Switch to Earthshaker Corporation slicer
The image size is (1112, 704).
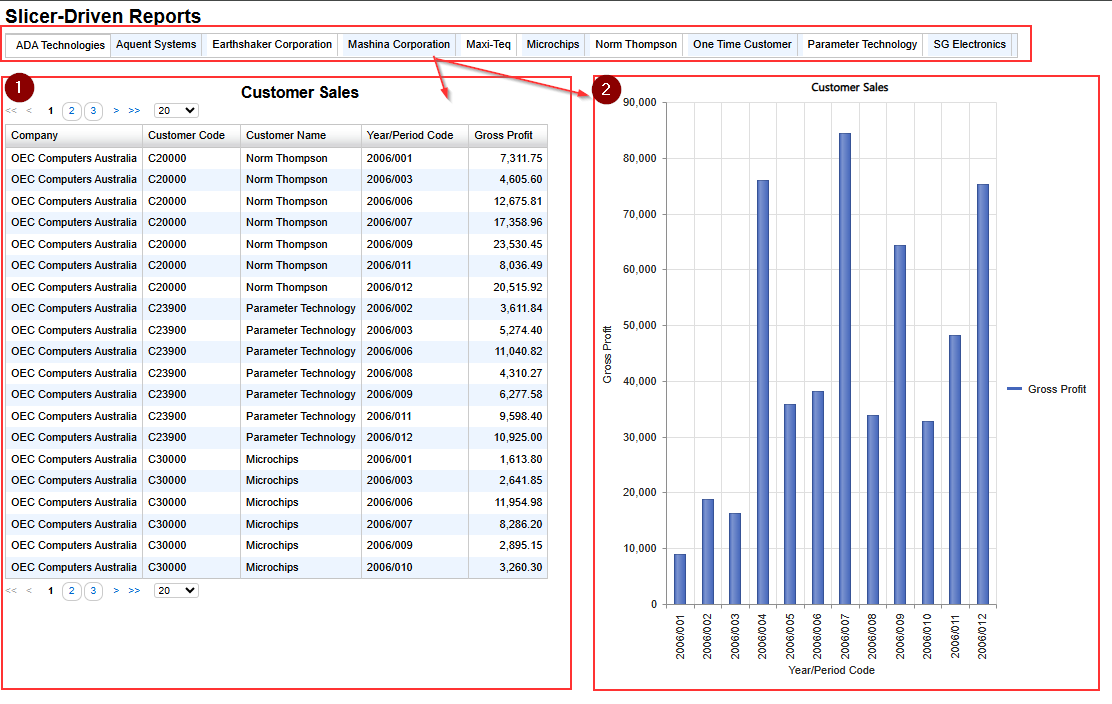[272, 44]
